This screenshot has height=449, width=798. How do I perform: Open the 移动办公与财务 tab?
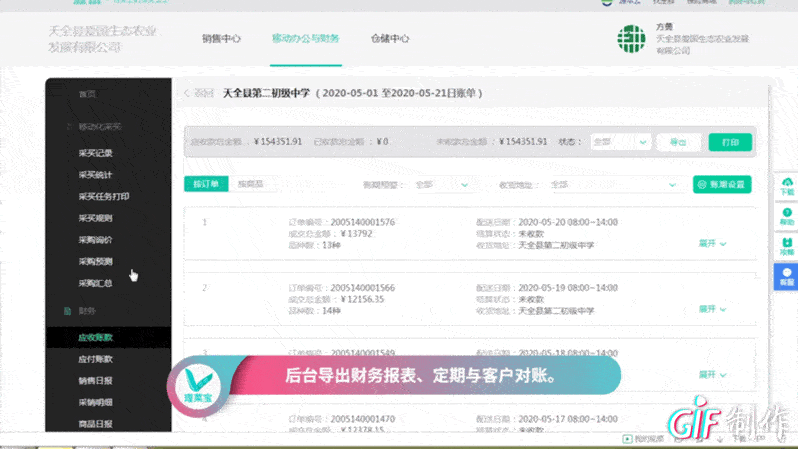point(305,39)
